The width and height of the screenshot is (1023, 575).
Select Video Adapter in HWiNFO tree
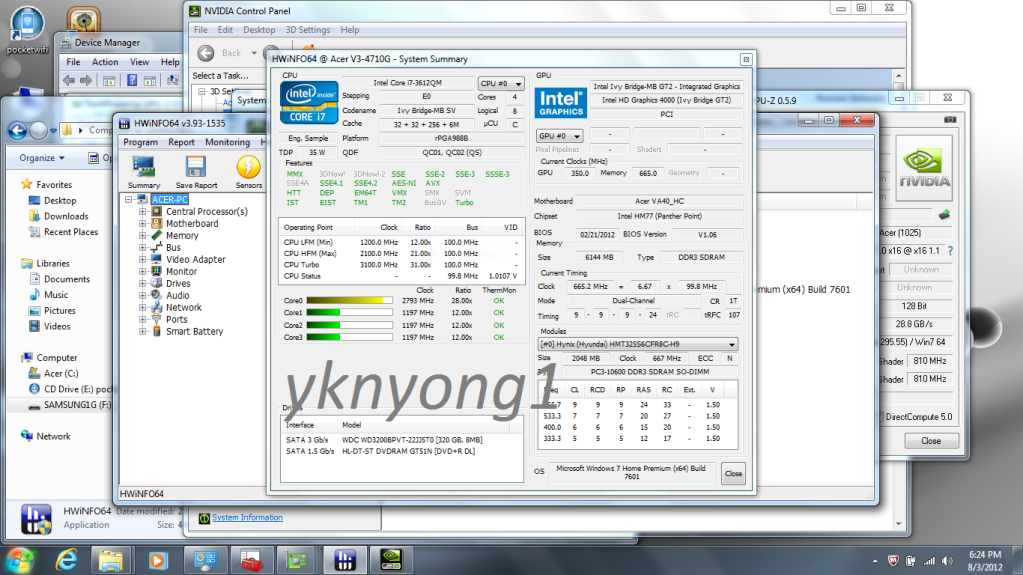point(195,259)
